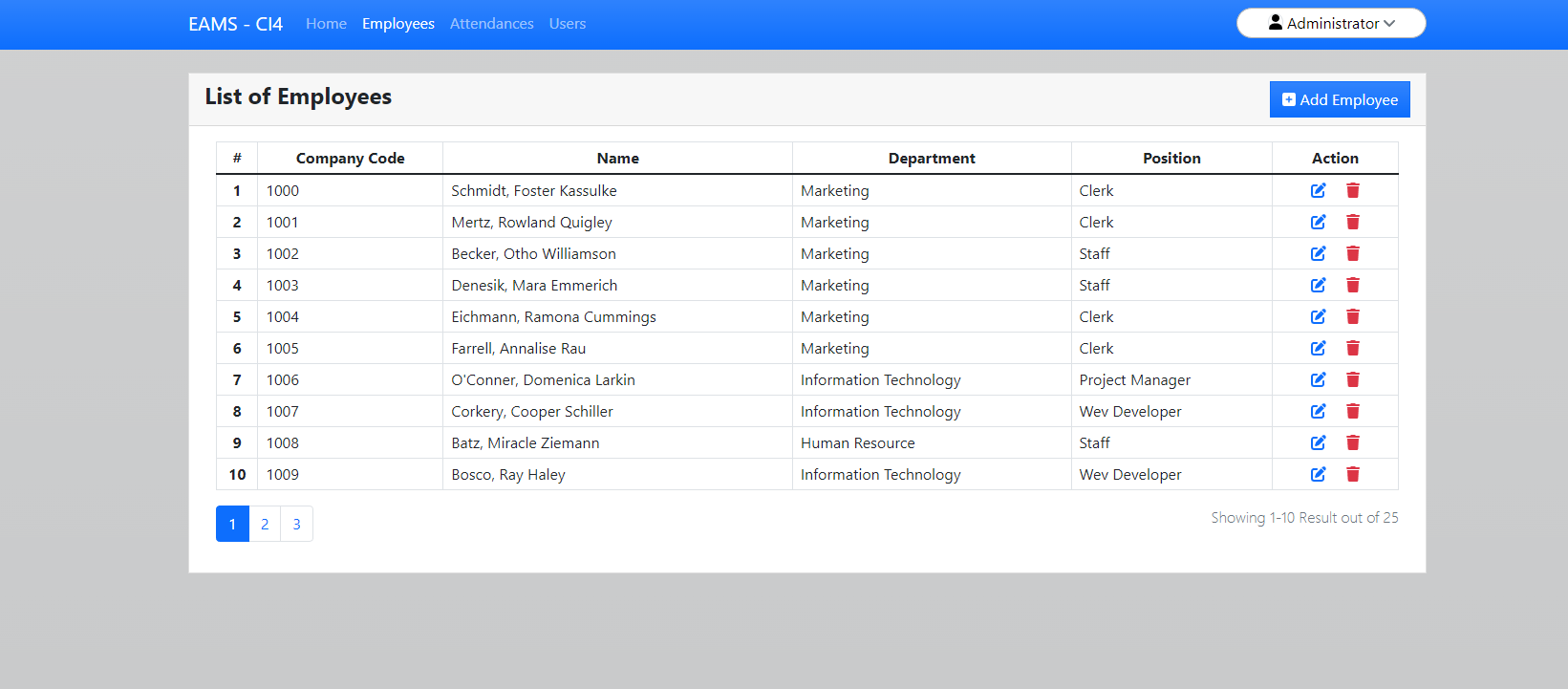
Task: Delete employee Eichmann, Ramona Cummings
Action: pyautogui.click(x=1353, y=316)
